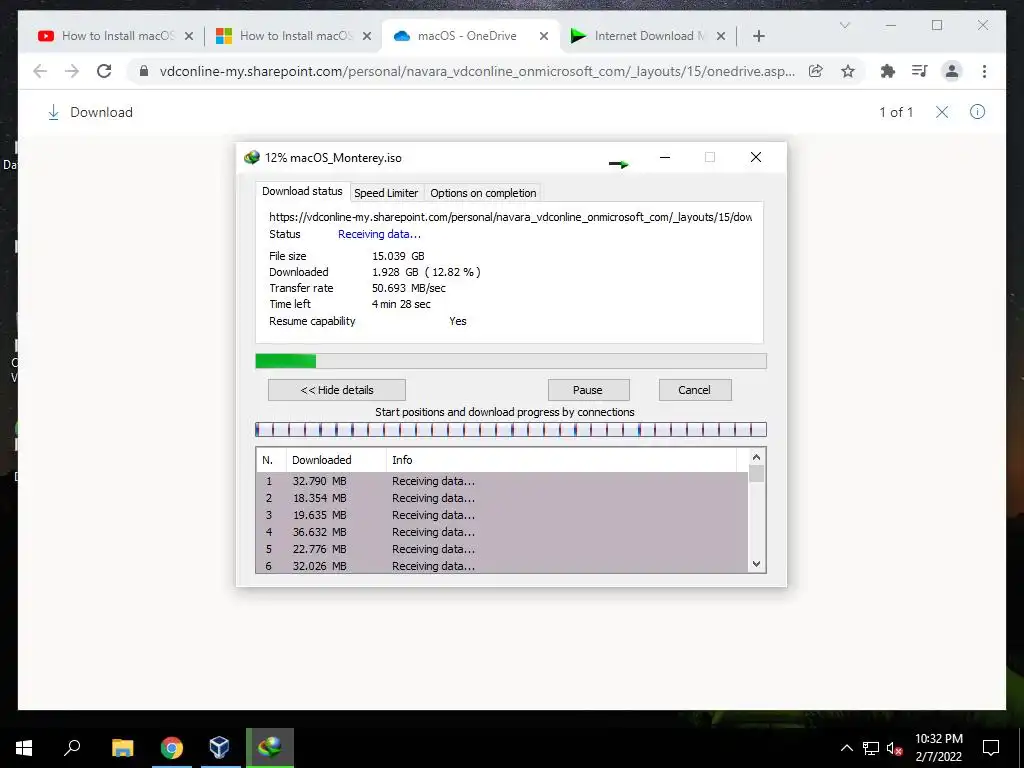Open taskbar search

click(x=72, y=748)
